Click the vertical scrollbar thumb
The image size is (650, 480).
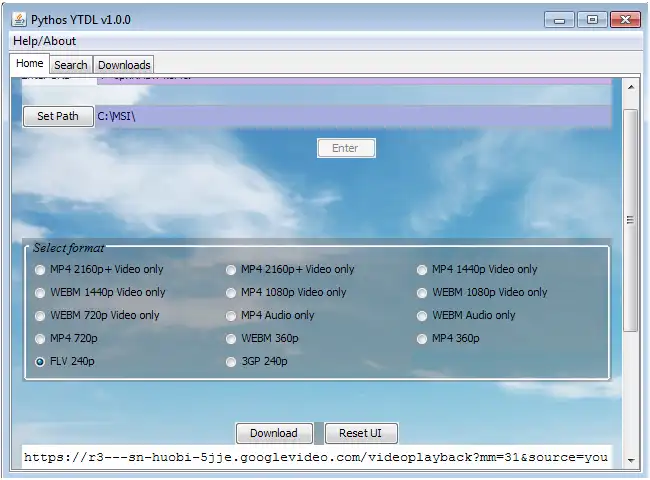tap(631, 220)
